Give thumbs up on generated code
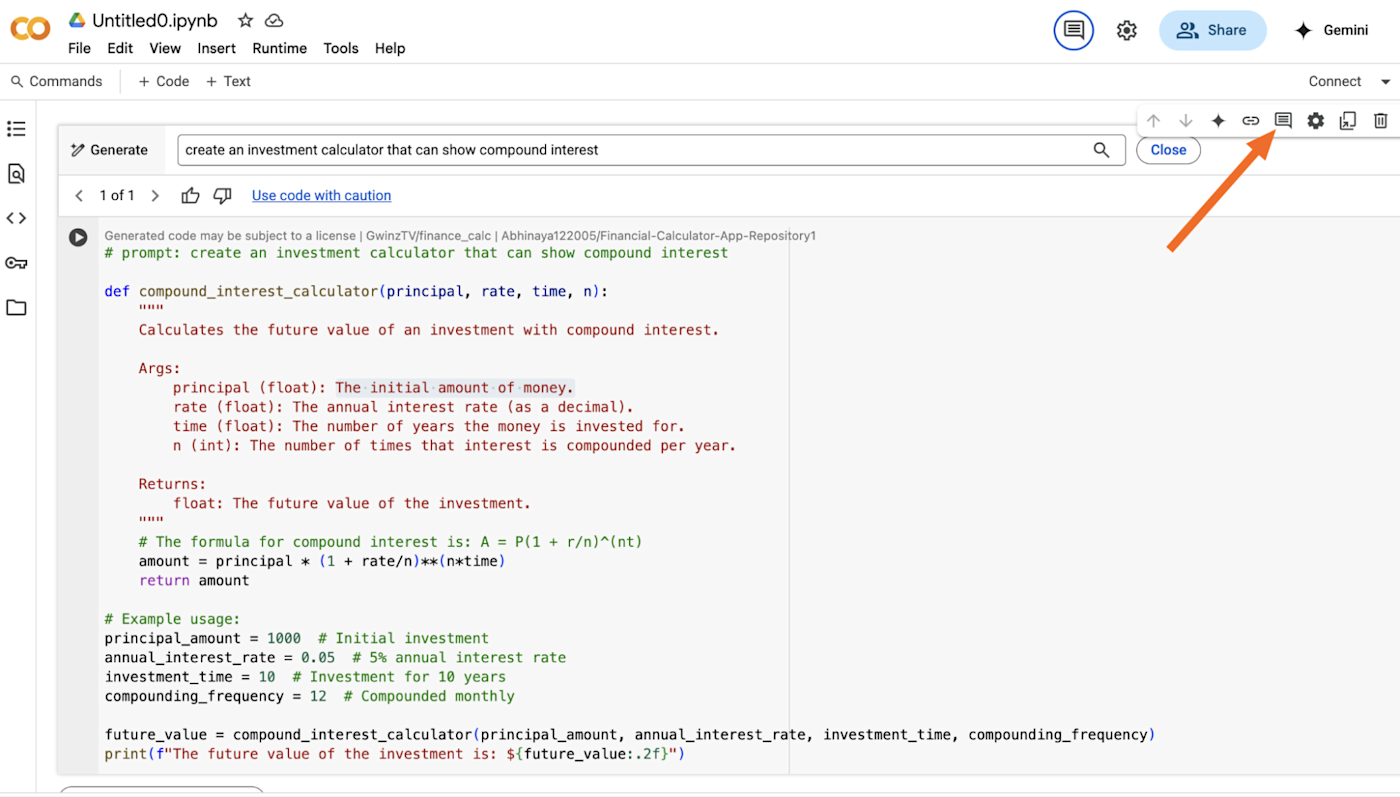Image resolution: width=1400 pixels, height=797 pixels. pyautogui.click(x=190, y=195)
